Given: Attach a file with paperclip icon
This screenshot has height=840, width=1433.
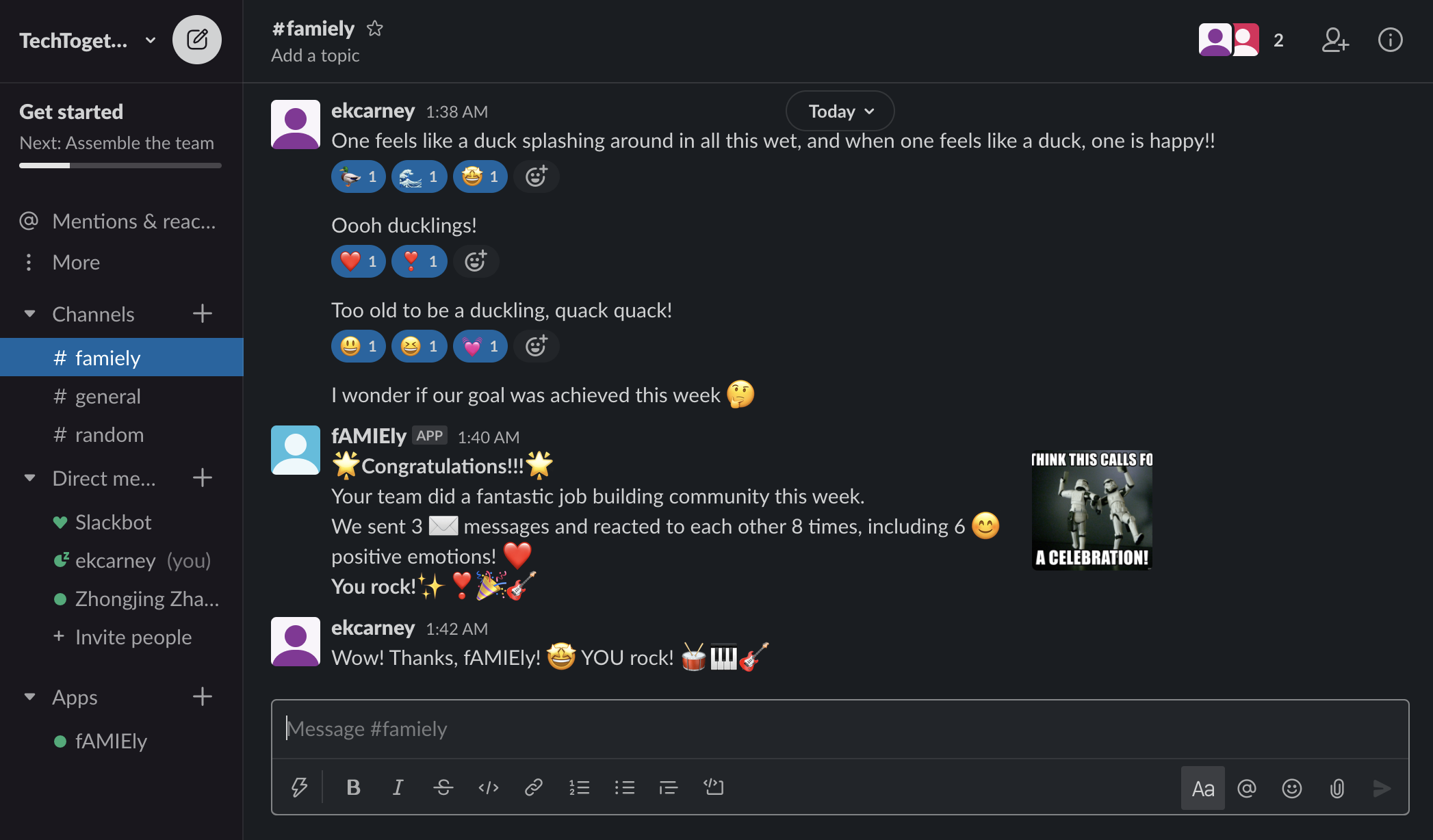Looking at the screenshot, I should [1337, 789].
